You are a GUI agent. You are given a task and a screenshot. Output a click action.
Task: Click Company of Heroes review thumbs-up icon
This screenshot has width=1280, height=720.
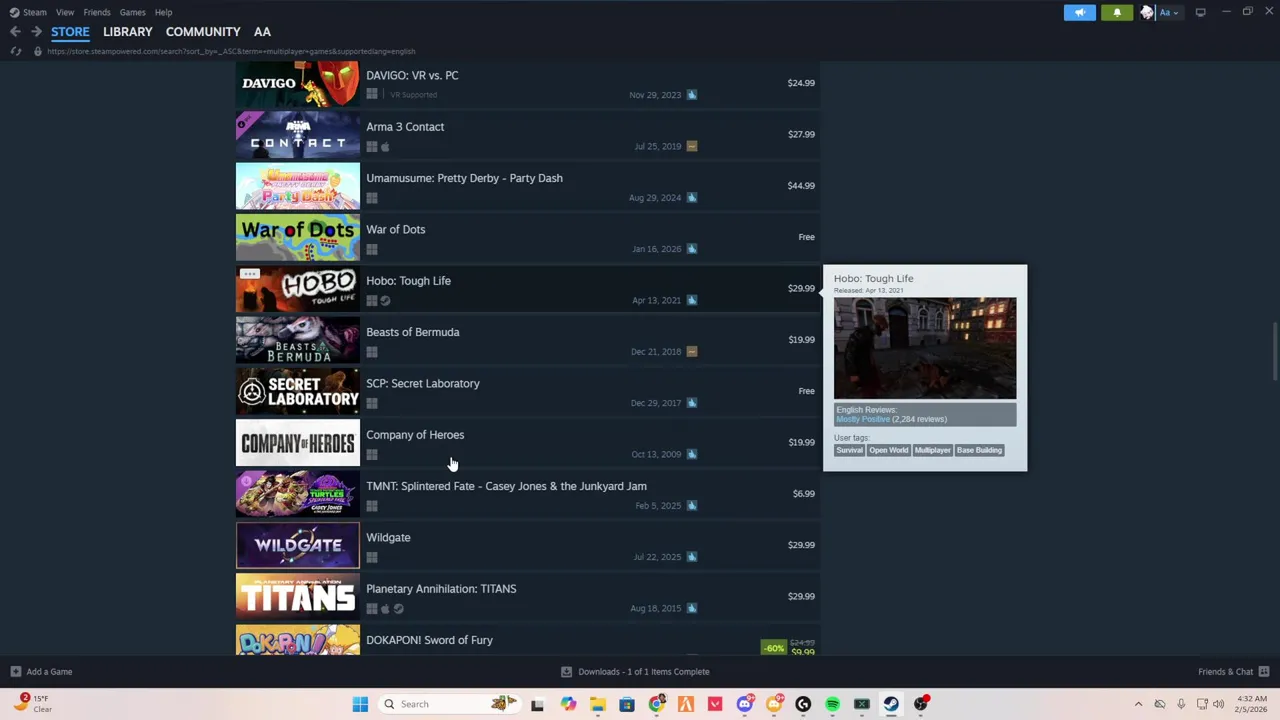pos(692,454)
